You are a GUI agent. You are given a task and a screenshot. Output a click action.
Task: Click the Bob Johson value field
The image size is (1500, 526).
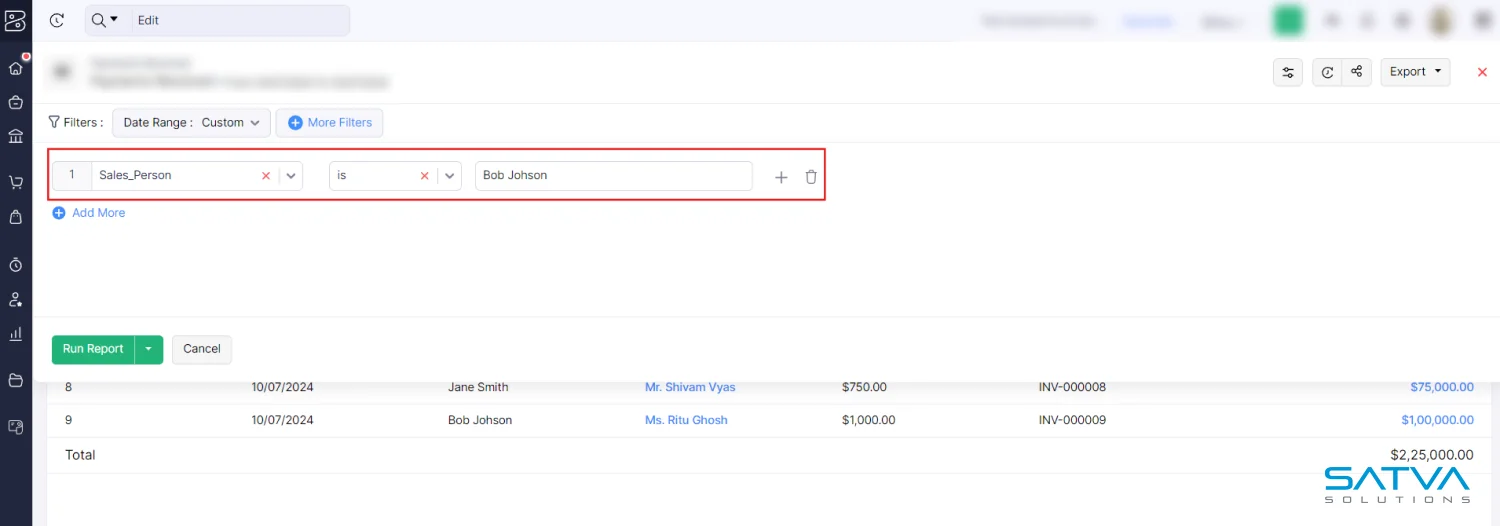coord(613,176)
